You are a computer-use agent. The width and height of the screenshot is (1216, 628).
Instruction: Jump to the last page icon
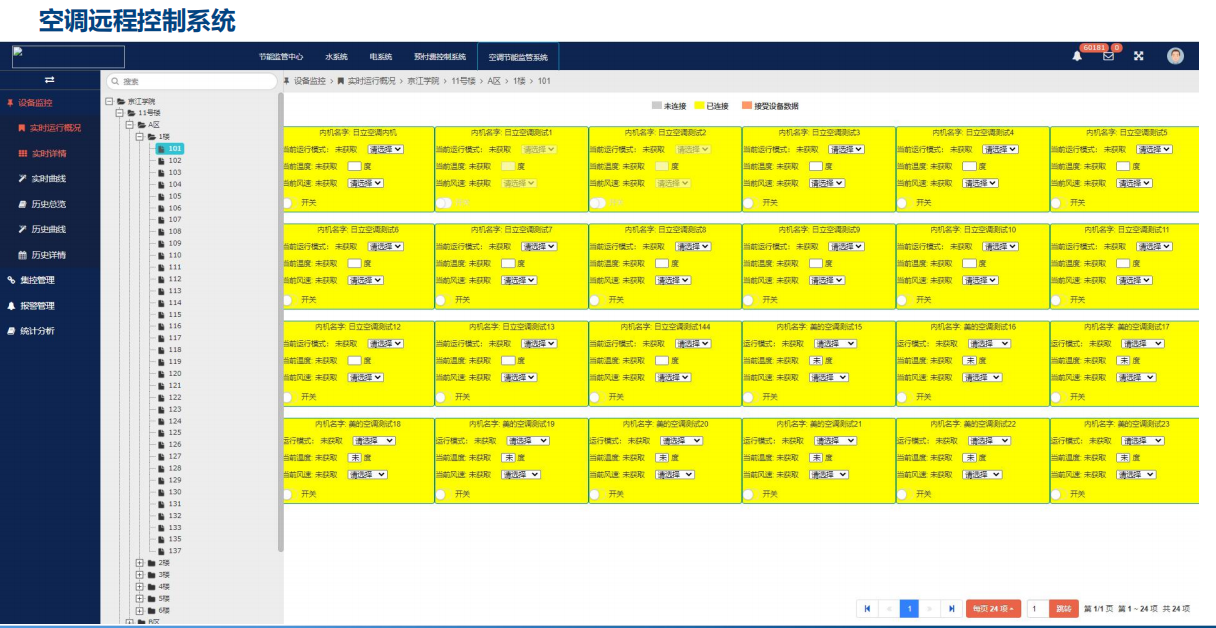pos(951,608)
